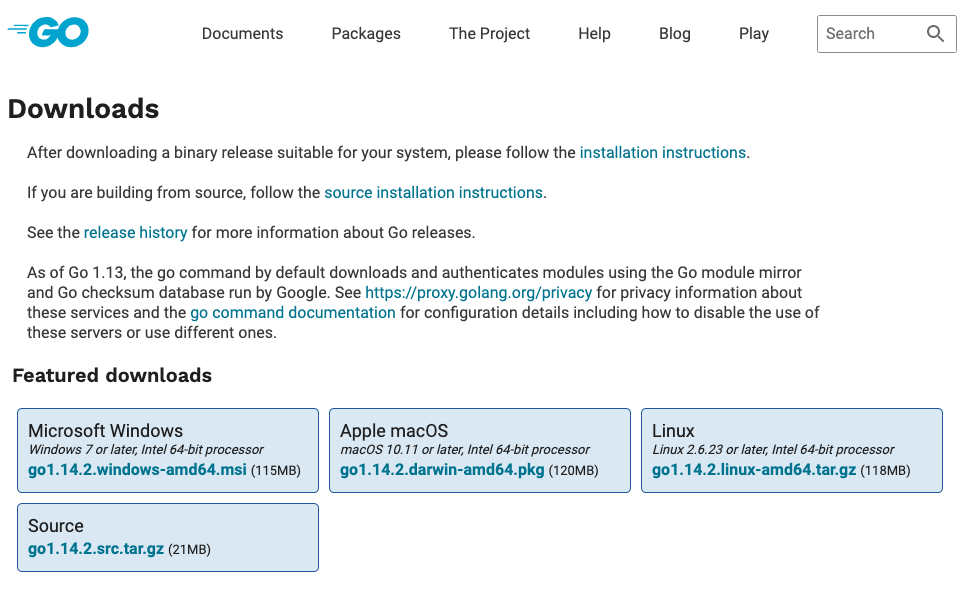Viewport: 968px width, 599px height.
Task: Select the Linux featured download box heading
Action: click(673, 430)
